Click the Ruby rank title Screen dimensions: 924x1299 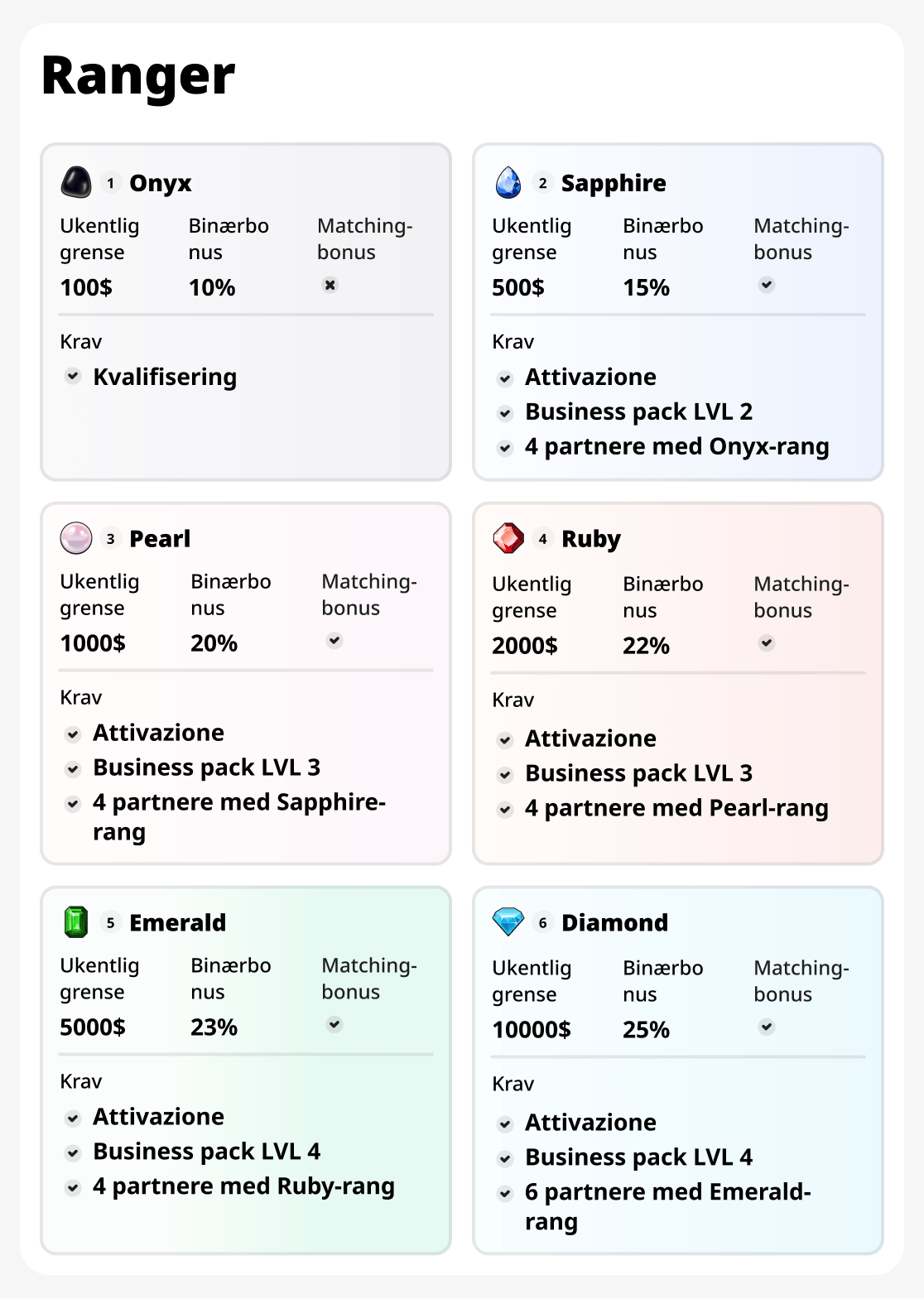coord(590,539)
